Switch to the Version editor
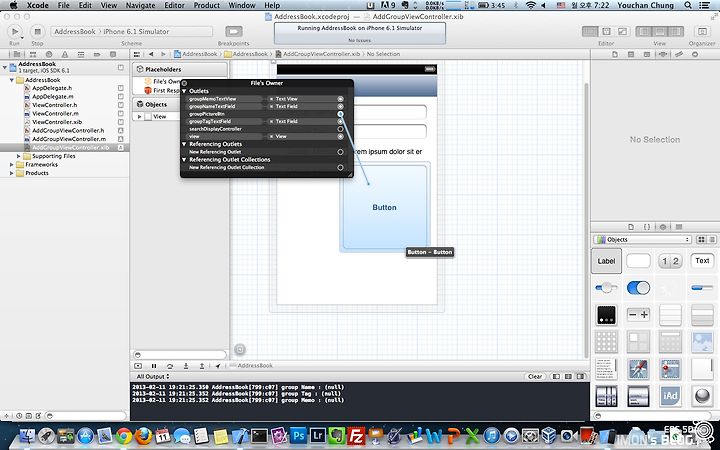 (622, 31)
